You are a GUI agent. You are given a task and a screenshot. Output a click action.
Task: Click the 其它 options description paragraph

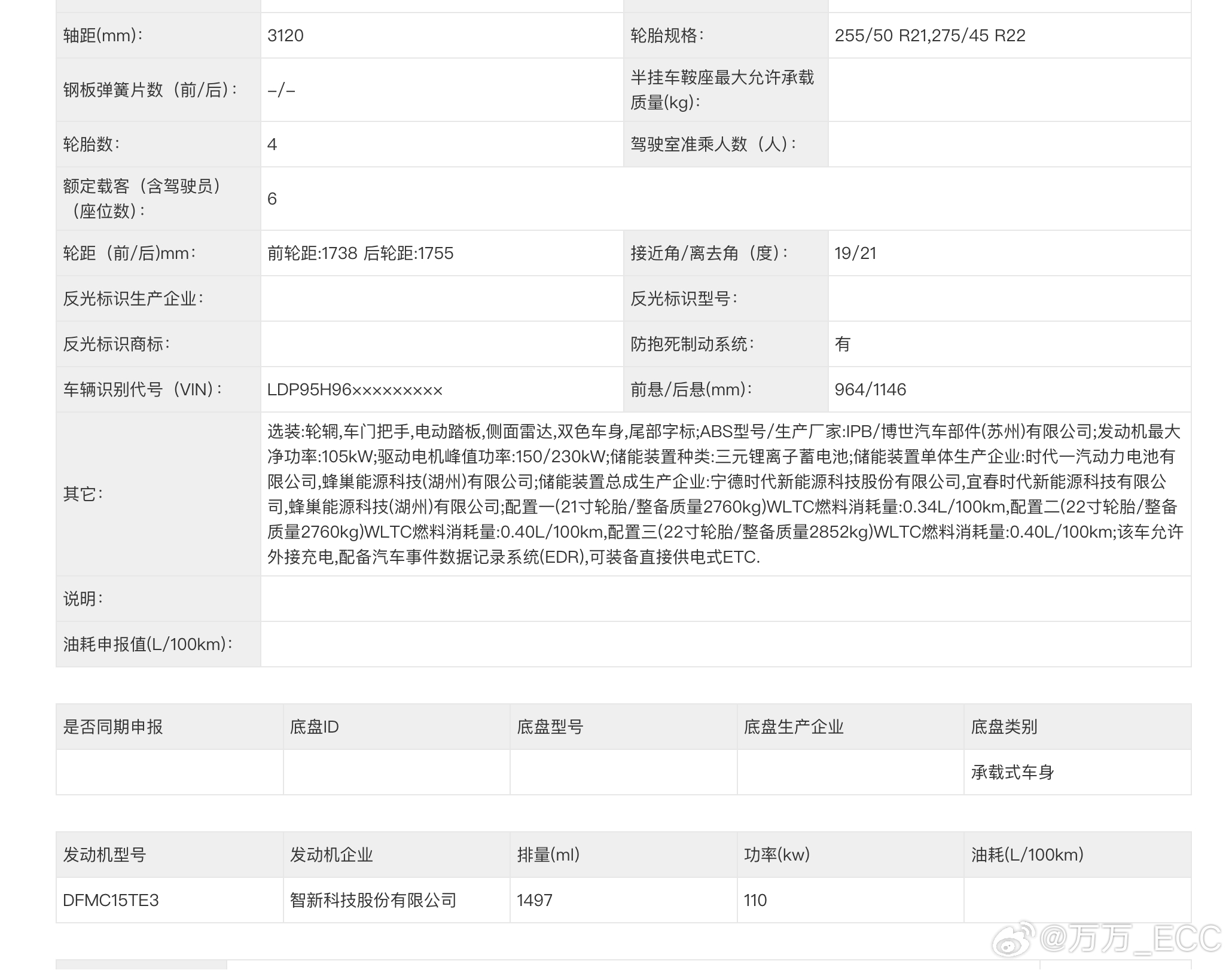tap(725, 495)
